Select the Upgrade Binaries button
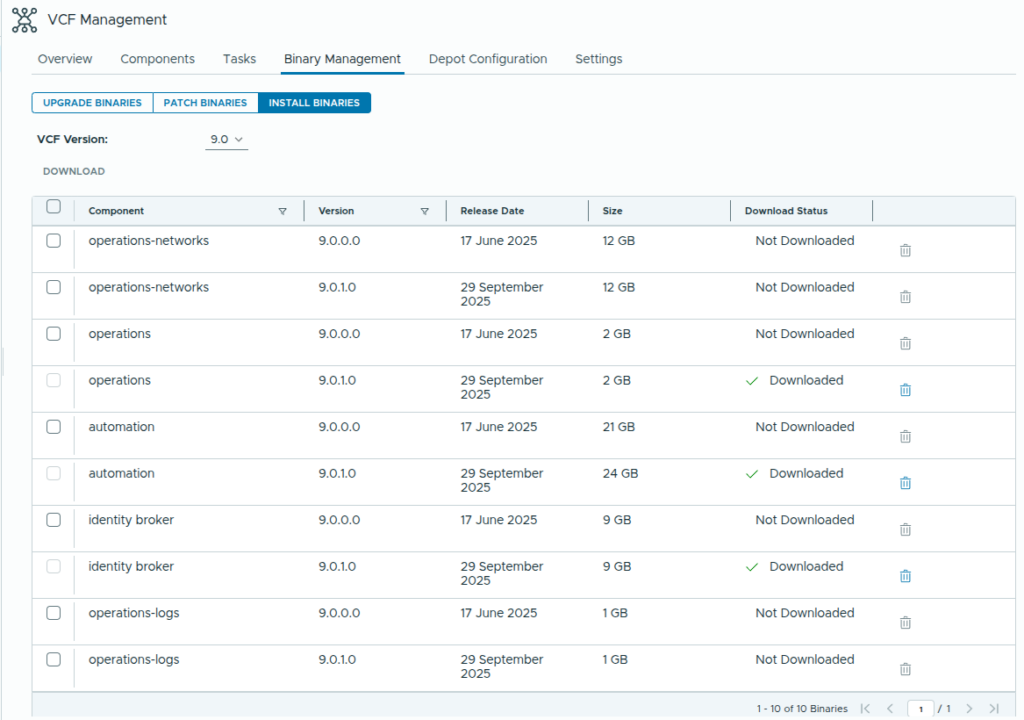1024x720 pixels. pyautogui.click(x=92, y=103)
